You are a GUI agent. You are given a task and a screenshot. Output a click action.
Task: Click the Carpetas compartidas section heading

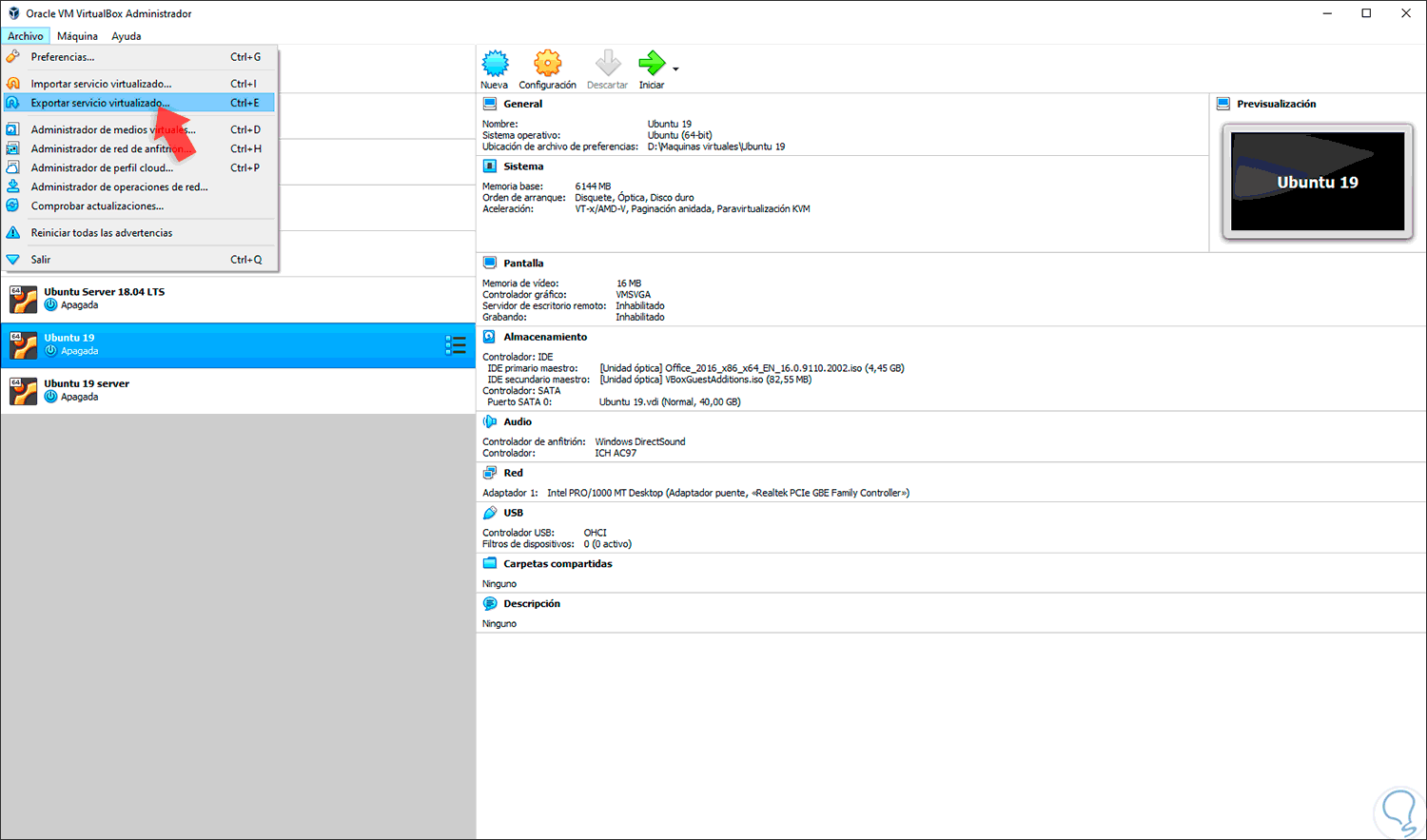pos(557,564)
